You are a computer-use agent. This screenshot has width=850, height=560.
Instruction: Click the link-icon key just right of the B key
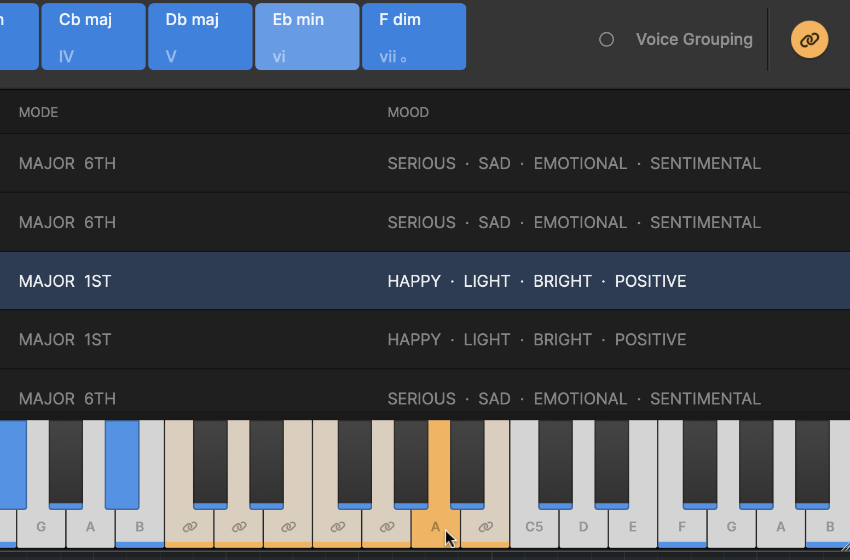[x=189, y=527]
